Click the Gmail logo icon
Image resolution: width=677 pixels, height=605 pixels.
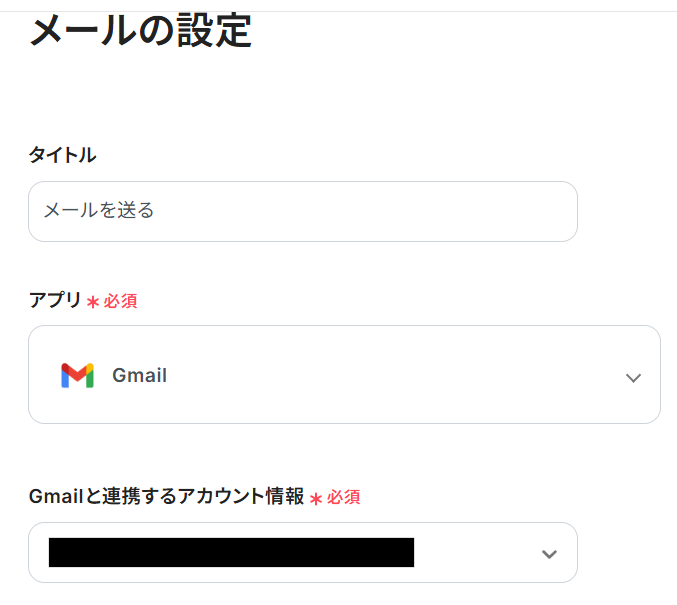point(77,376)
